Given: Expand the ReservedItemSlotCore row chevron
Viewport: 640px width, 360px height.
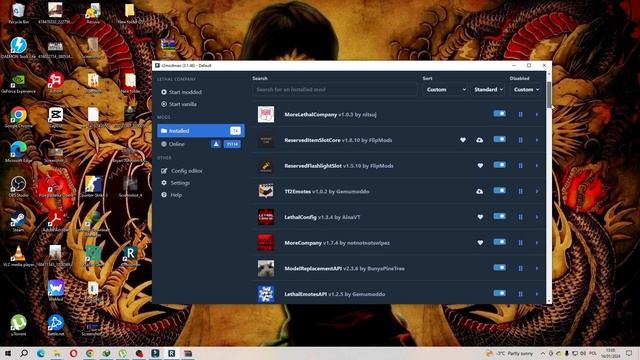Looking at the screenshot, I should click(537, 140).
